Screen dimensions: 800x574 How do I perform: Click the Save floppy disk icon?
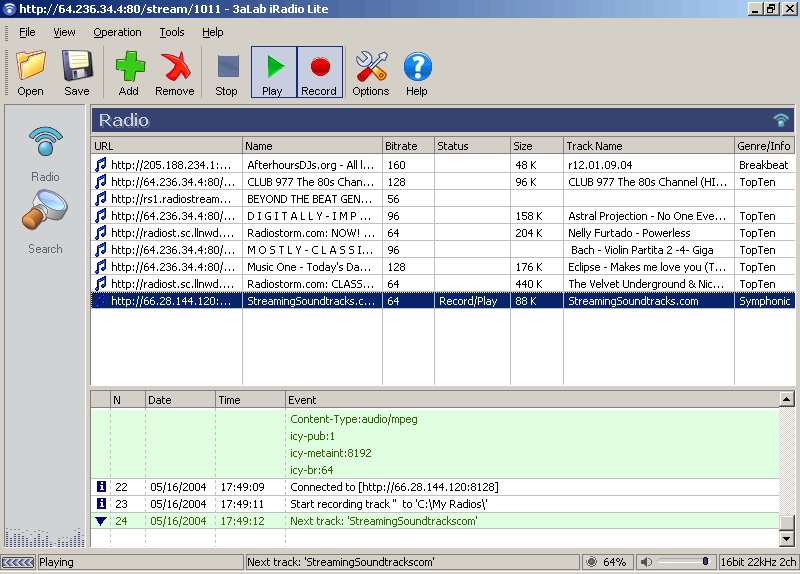(x=77, y=72)
